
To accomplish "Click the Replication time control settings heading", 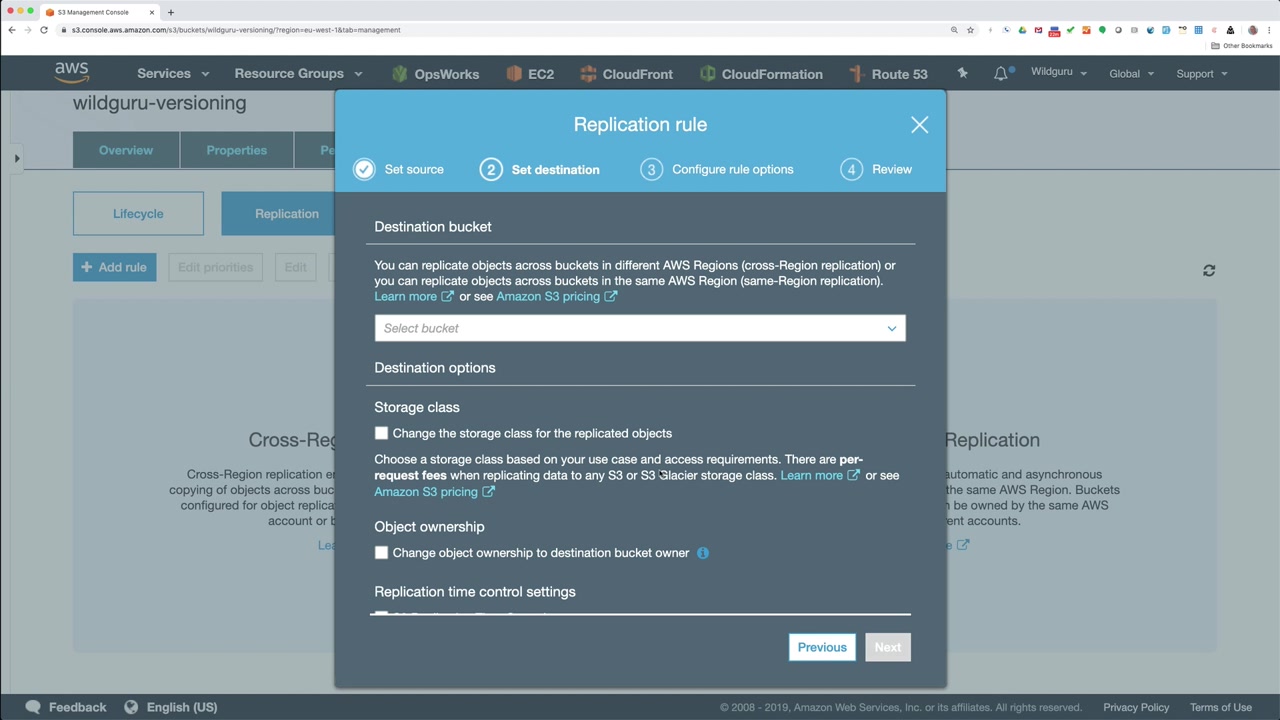I will click(x=475, y=592).
